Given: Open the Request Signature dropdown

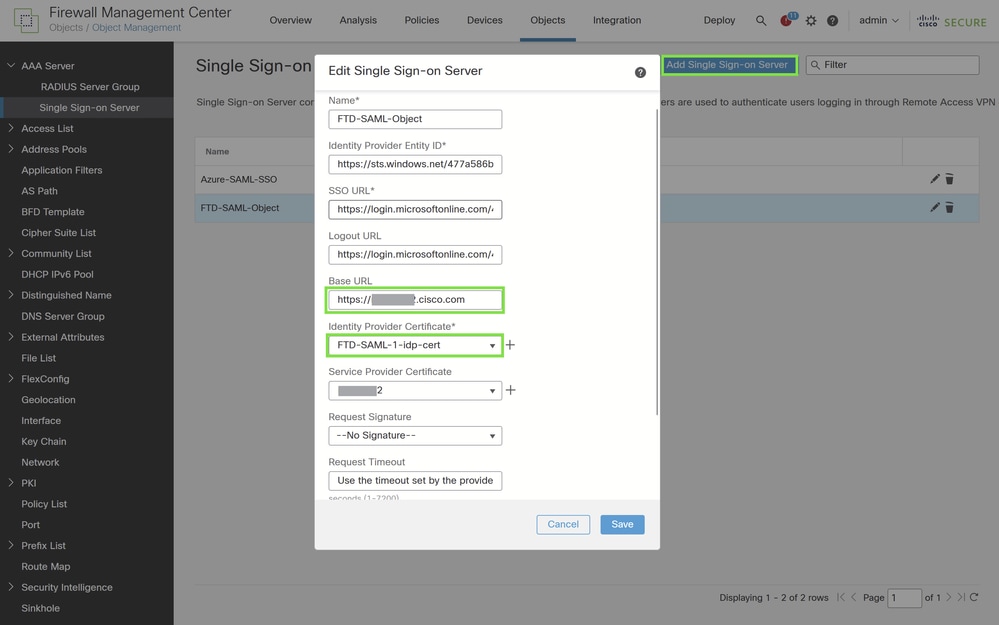Looking at the screenshot, I should coord(415,436).
